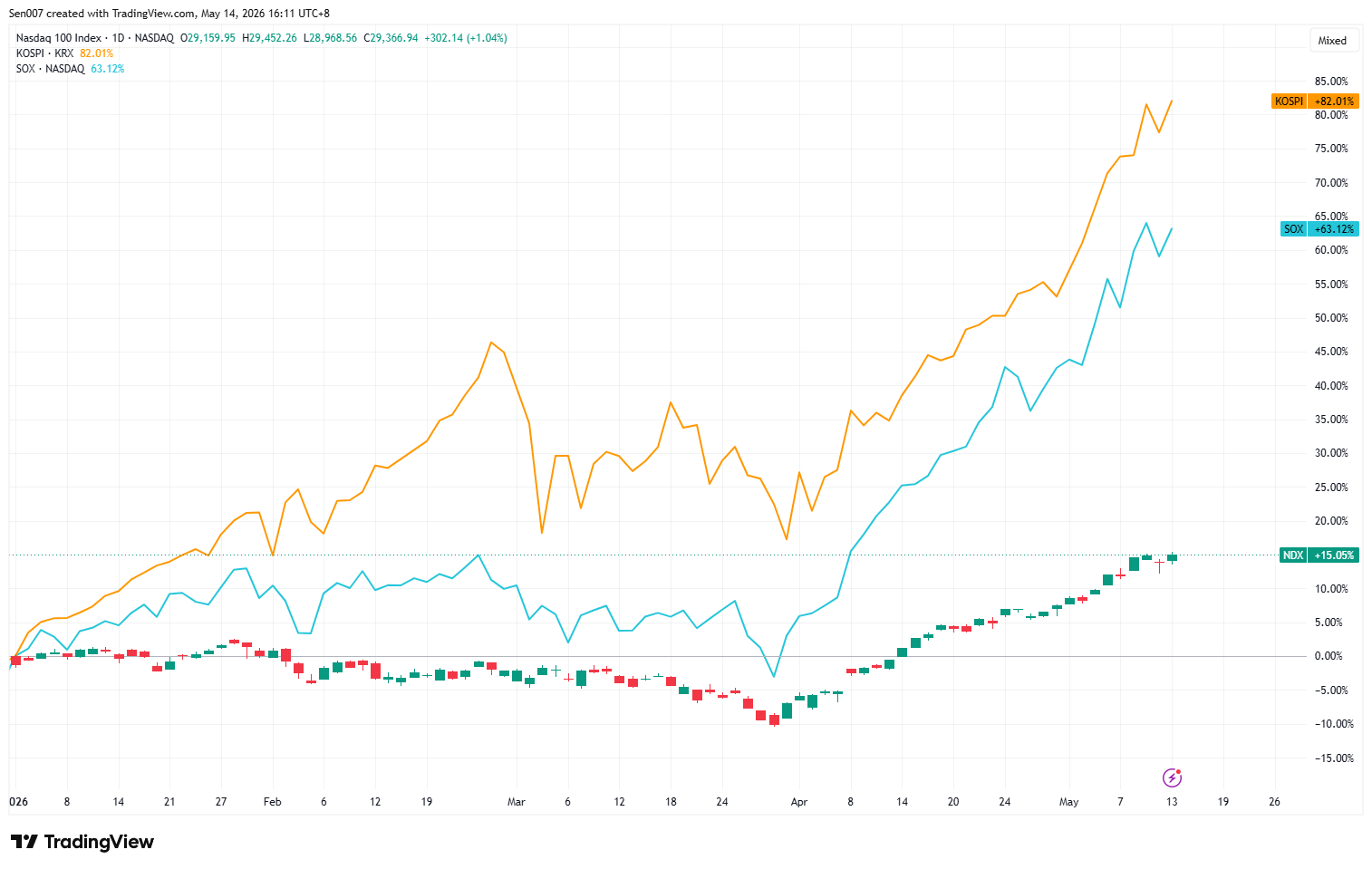Click the +82.01% value tag

pos(1334,101)
